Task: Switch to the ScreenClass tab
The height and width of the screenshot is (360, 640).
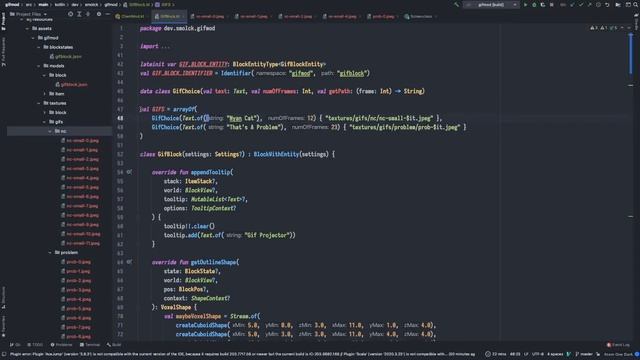Action: (x=420, y=16)
